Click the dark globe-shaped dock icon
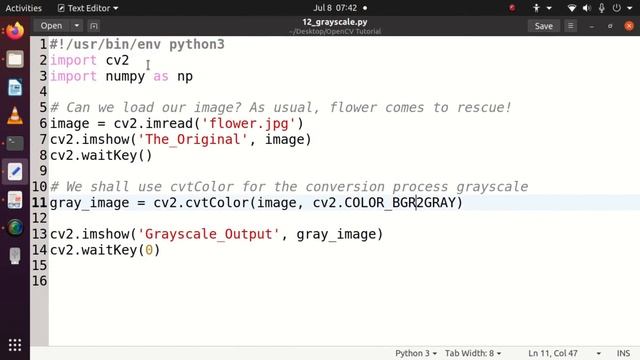 click(x=15, y=228)
